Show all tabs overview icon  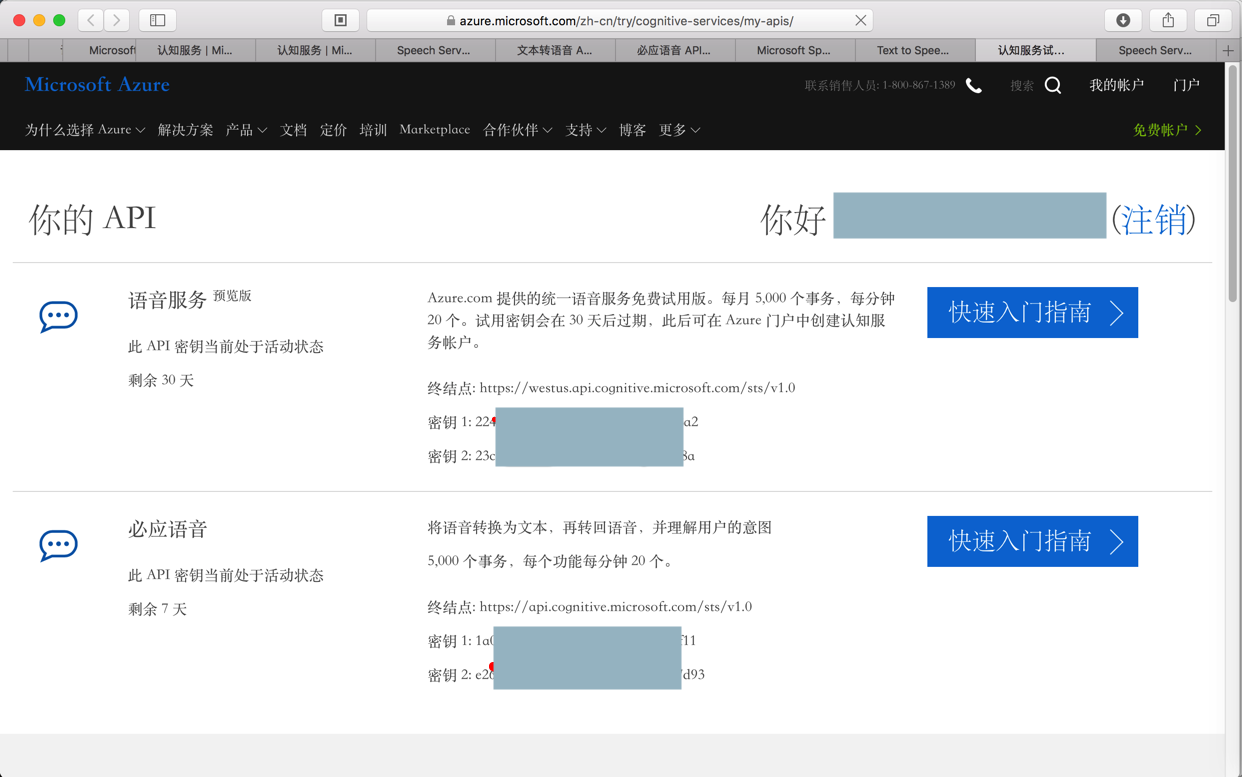(1213, 20)
